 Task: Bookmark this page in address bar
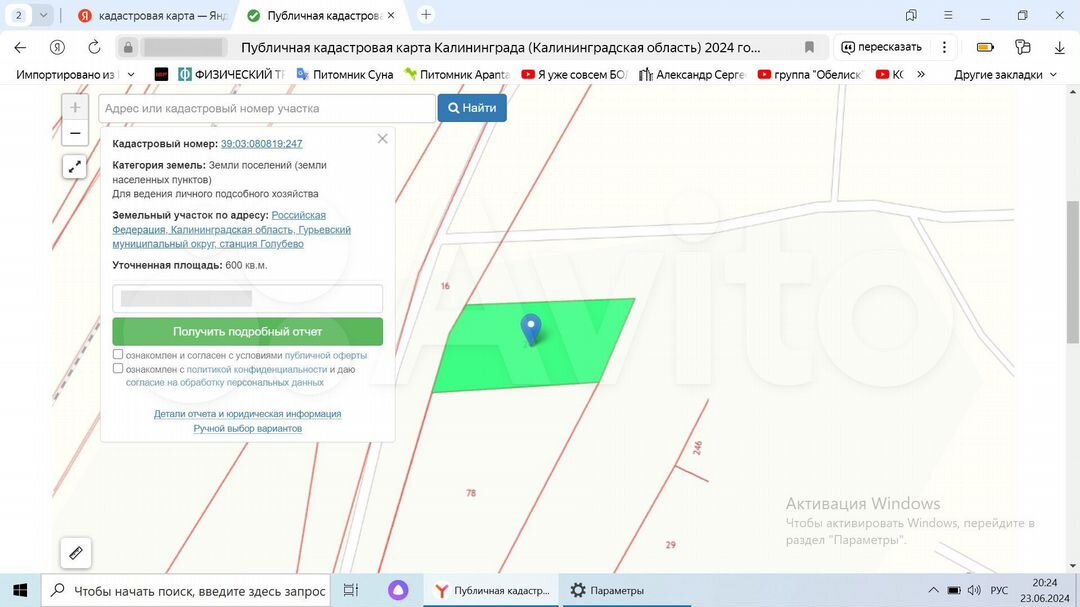pos(809,47)
